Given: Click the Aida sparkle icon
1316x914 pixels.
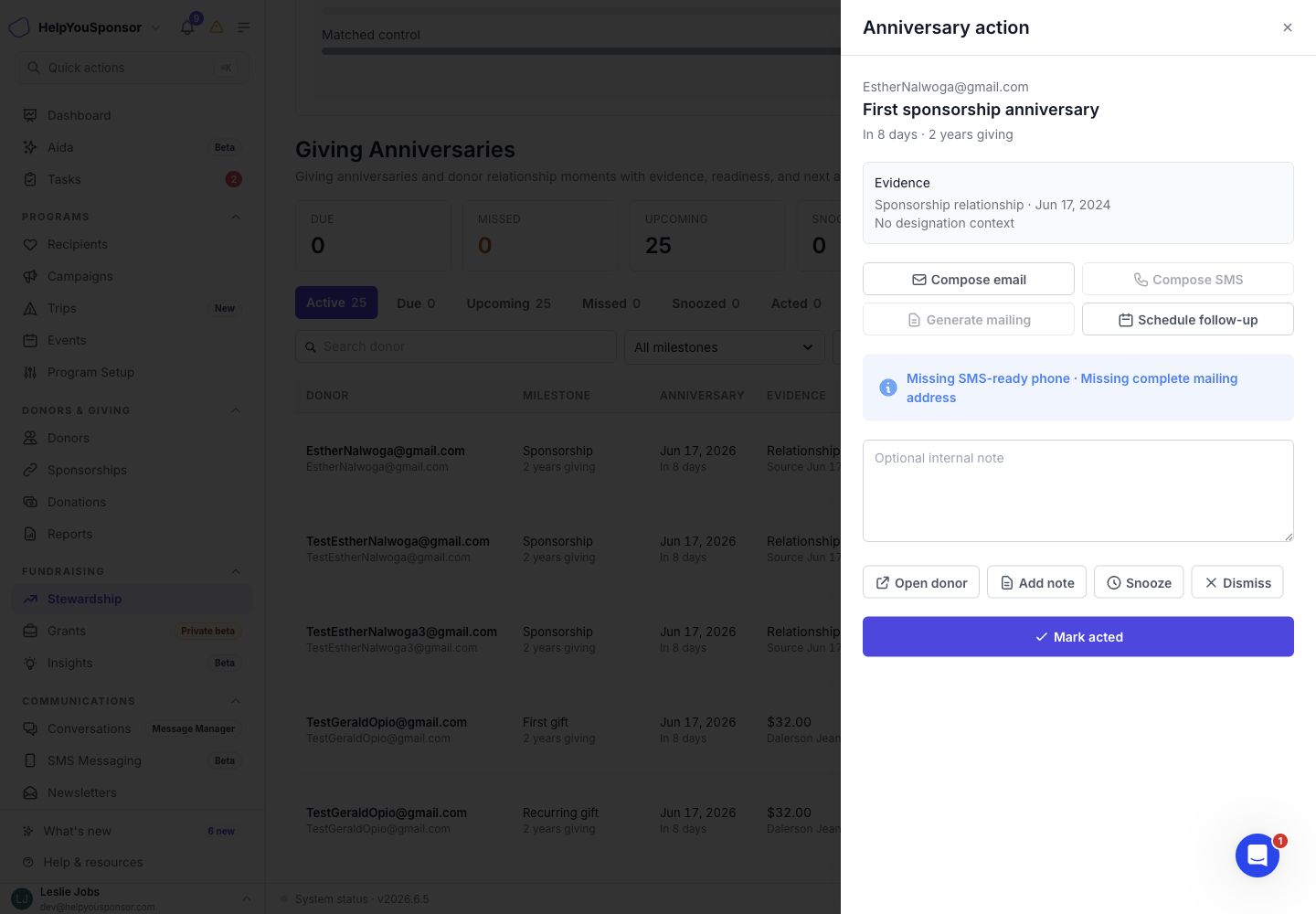Looking at the screenshot, I should [30, 147].
